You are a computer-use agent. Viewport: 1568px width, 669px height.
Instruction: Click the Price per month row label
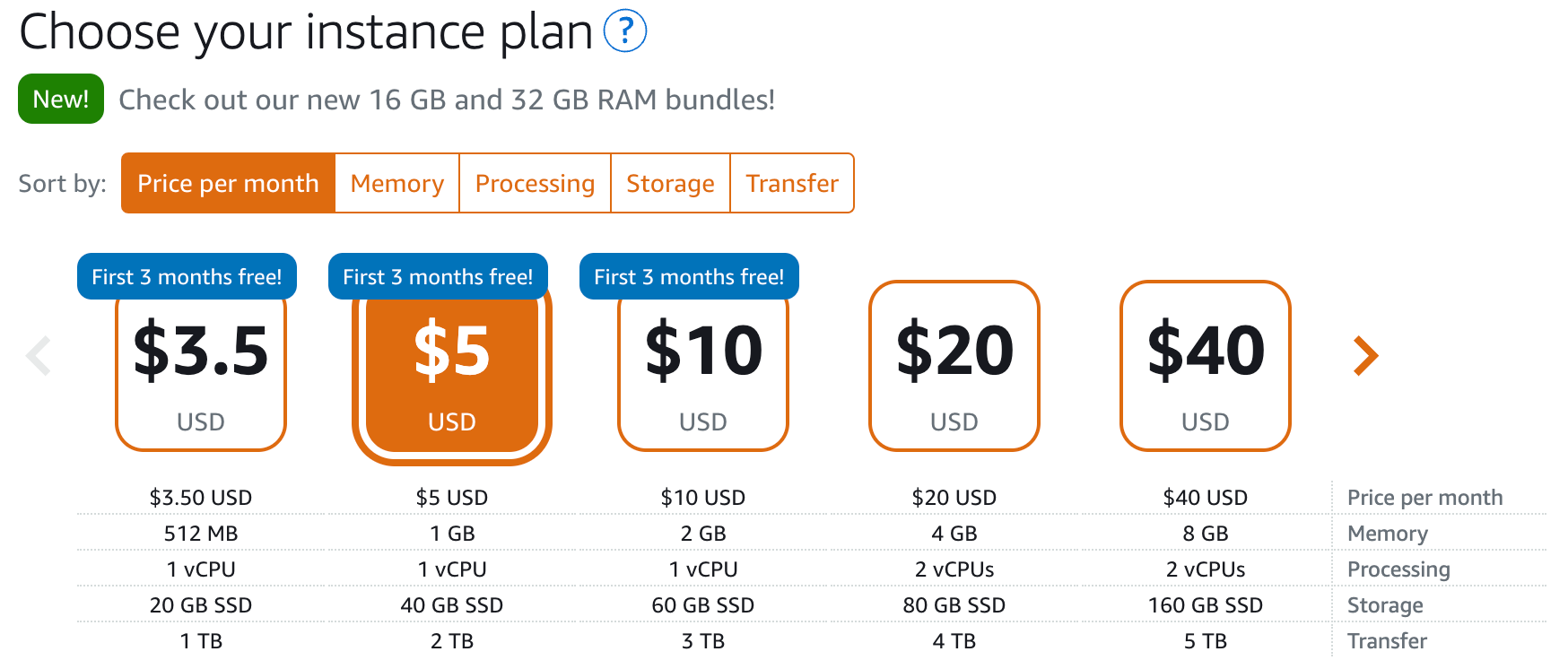click(1424, 498)
